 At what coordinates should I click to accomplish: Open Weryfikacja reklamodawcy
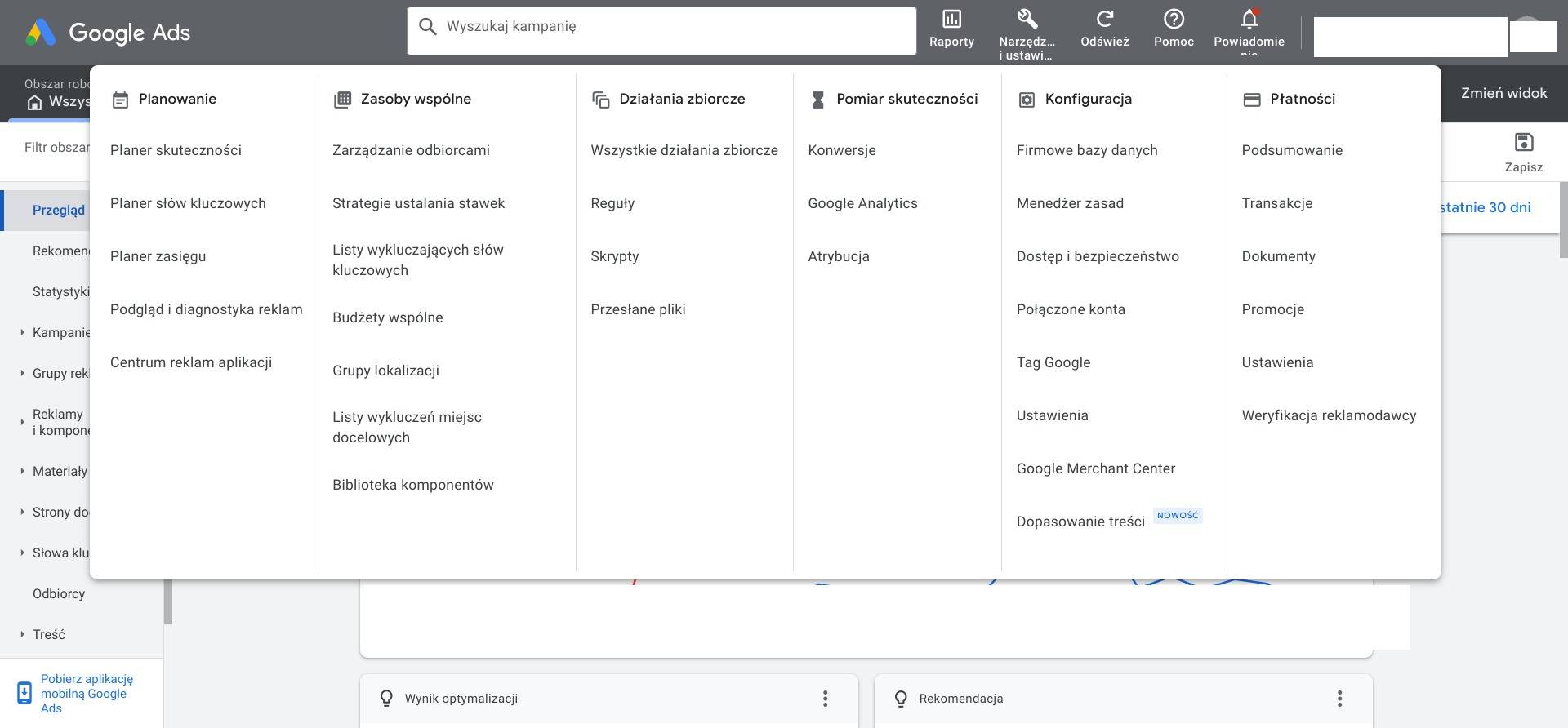[1329, 415]
